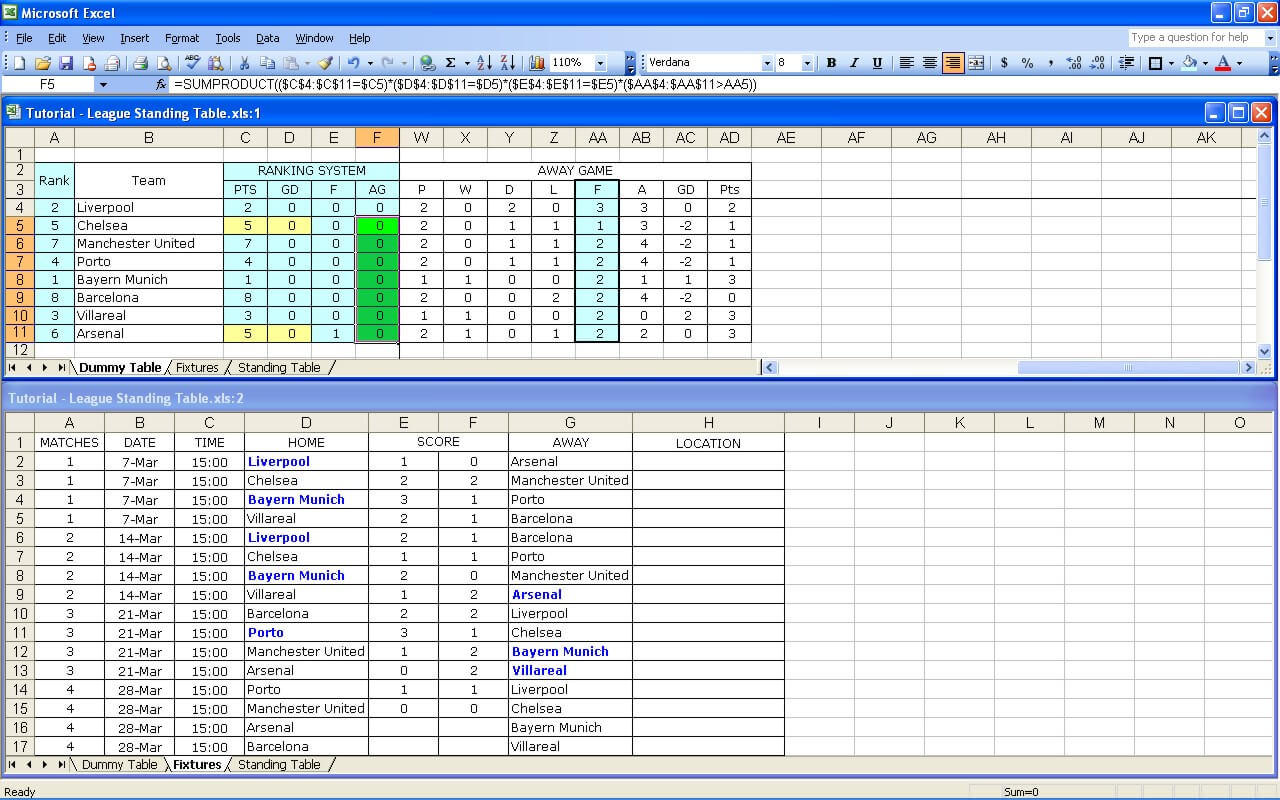Toggle Center alignment

click(930, 63)
